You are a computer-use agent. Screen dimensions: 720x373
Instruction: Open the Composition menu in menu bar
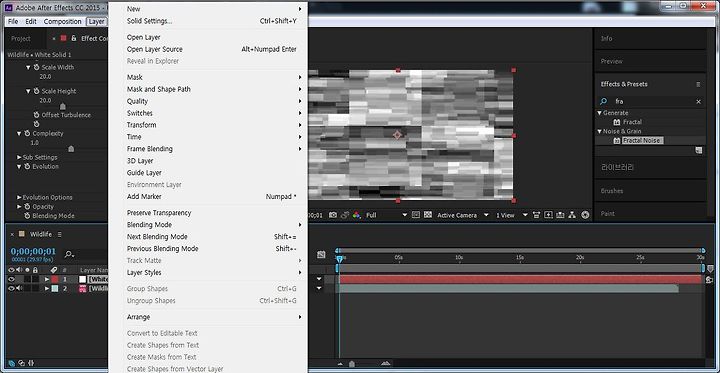pos(62,22)
